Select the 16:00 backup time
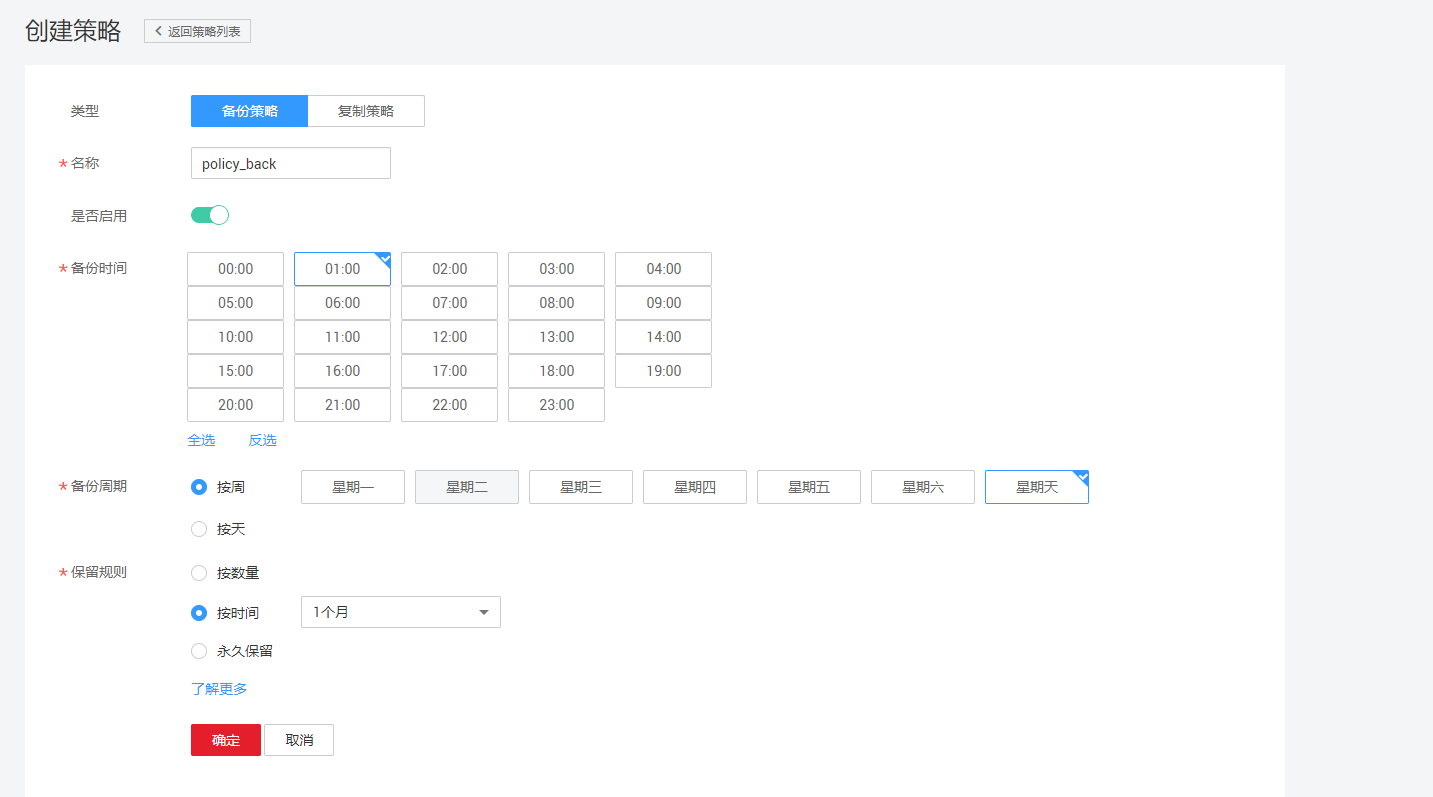1433x797 pixels. pyautogui.click(x=342, y=371)
